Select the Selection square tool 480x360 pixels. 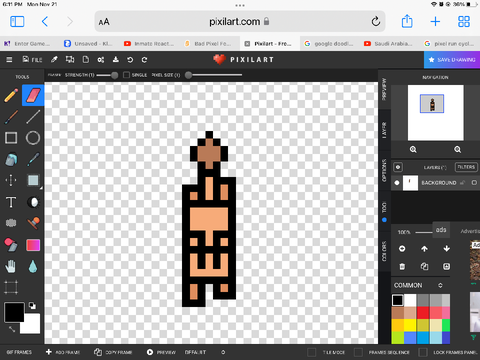(x=33, y=180)
